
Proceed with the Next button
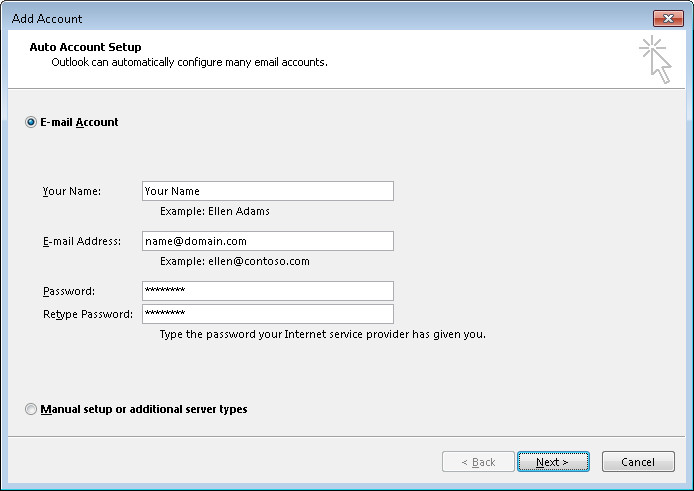[553, 462]
